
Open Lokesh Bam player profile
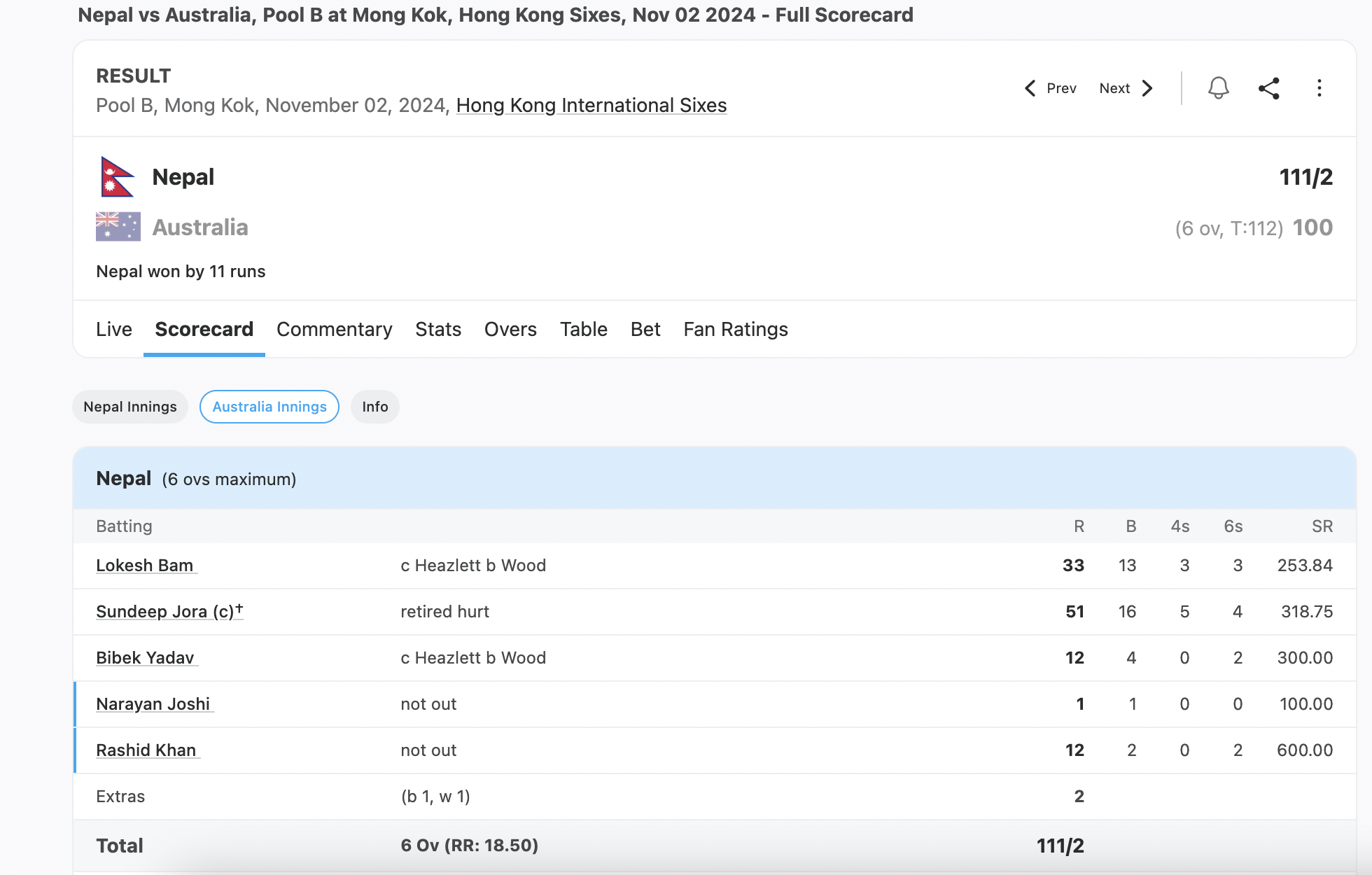145,566
